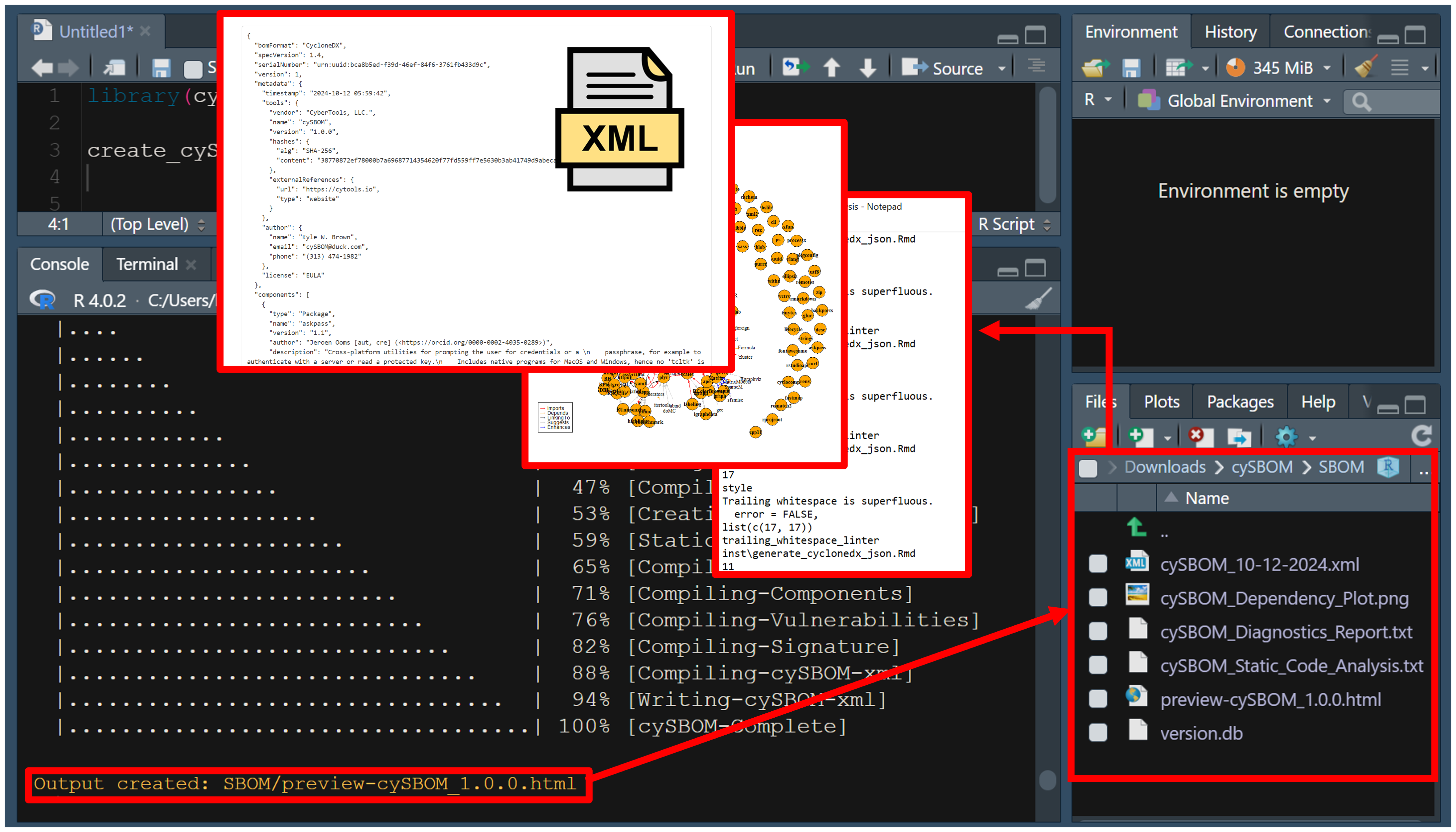Expand the Source button dropdown arrow

click(1001, 68)
